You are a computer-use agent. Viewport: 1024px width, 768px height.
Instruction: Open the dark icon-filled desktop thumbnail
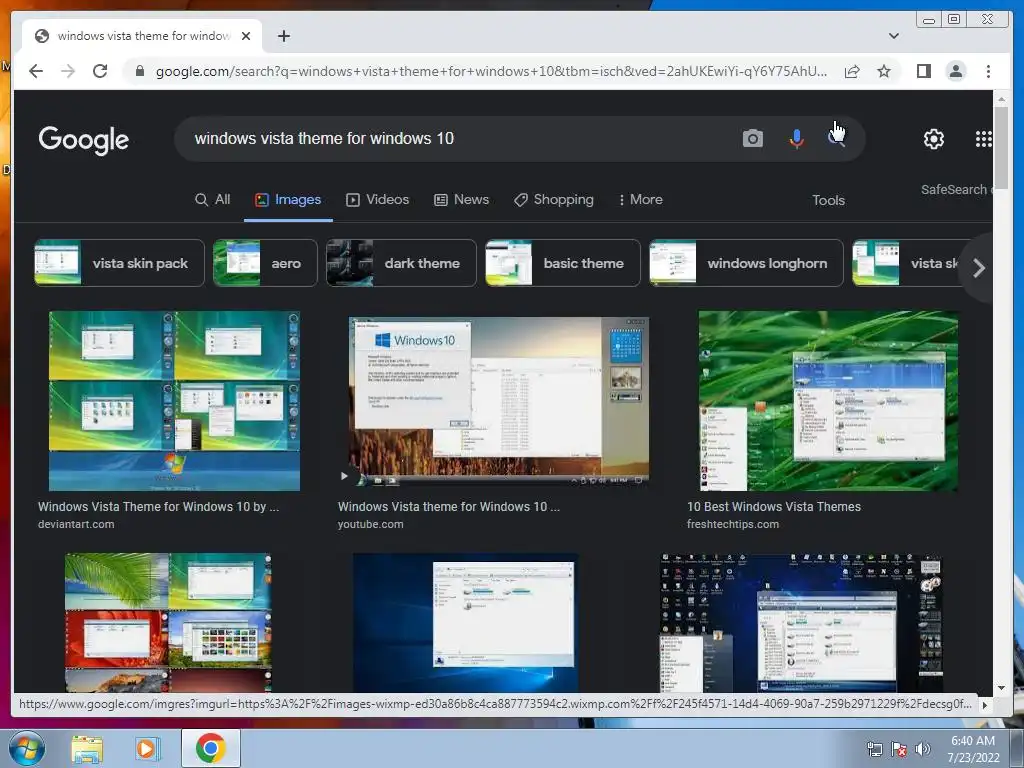click(801, 622)
